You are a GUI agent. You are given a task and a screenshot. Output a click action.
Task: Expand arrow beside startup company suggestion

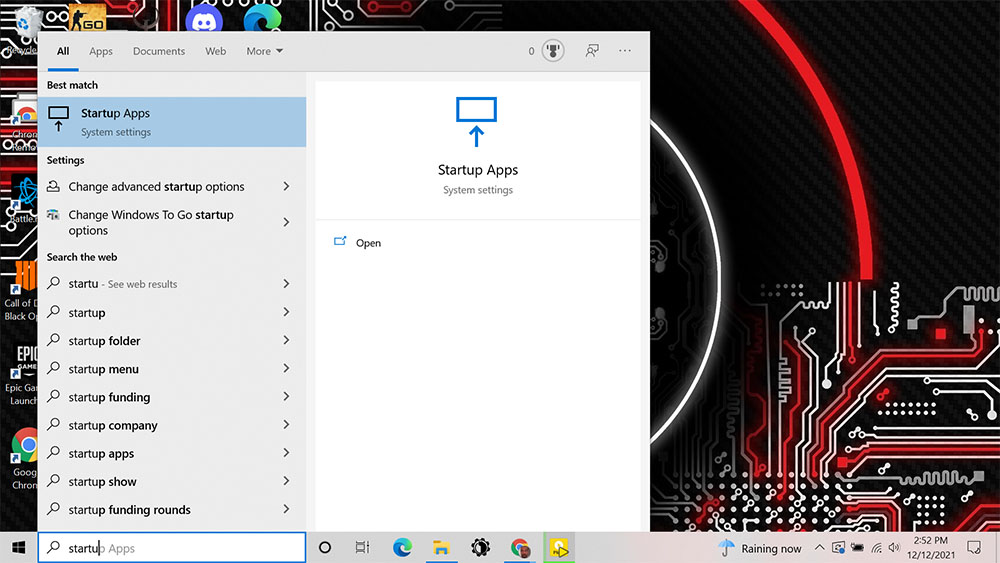286,424
